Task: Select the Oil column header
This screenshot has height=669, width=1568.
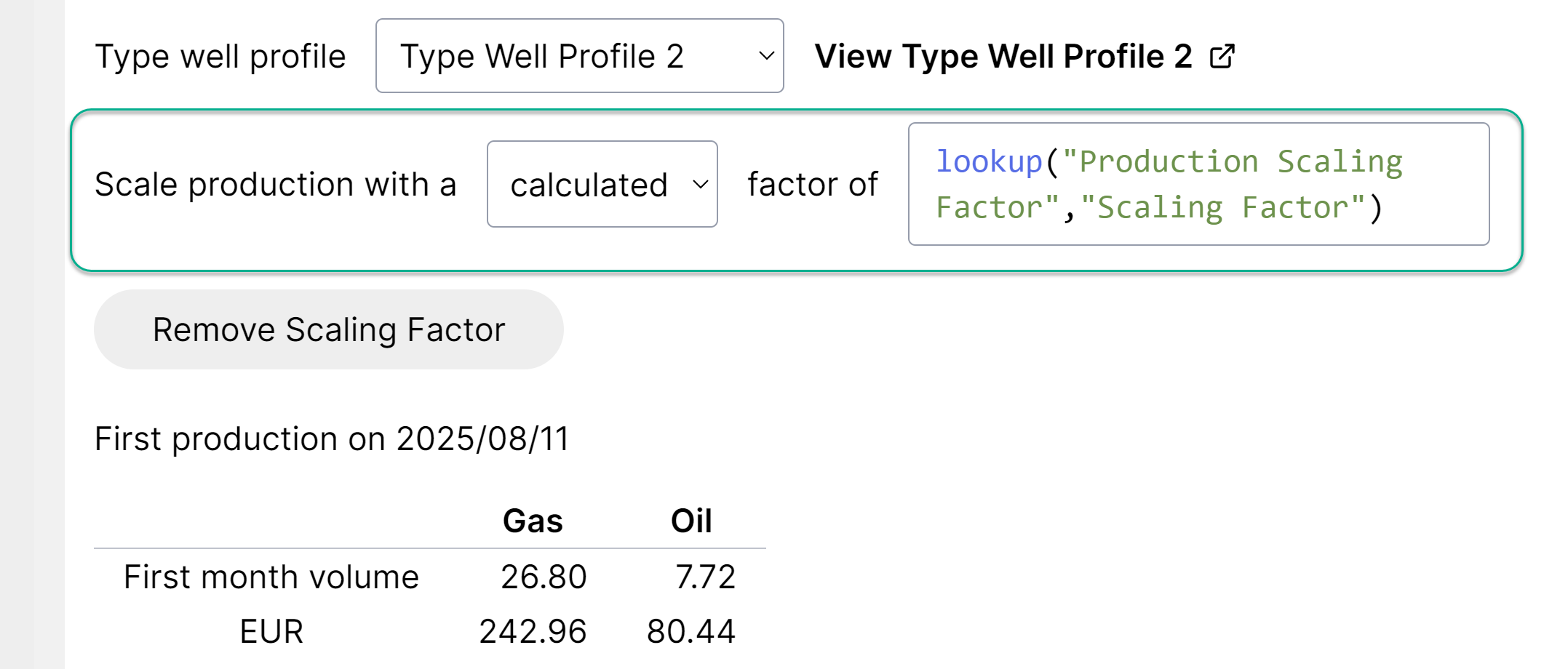Action: (x=691, y=521)
